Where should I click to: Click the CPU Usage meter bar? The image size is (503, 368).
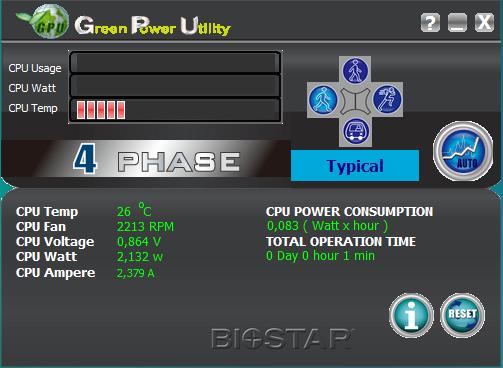pos(175,62)
